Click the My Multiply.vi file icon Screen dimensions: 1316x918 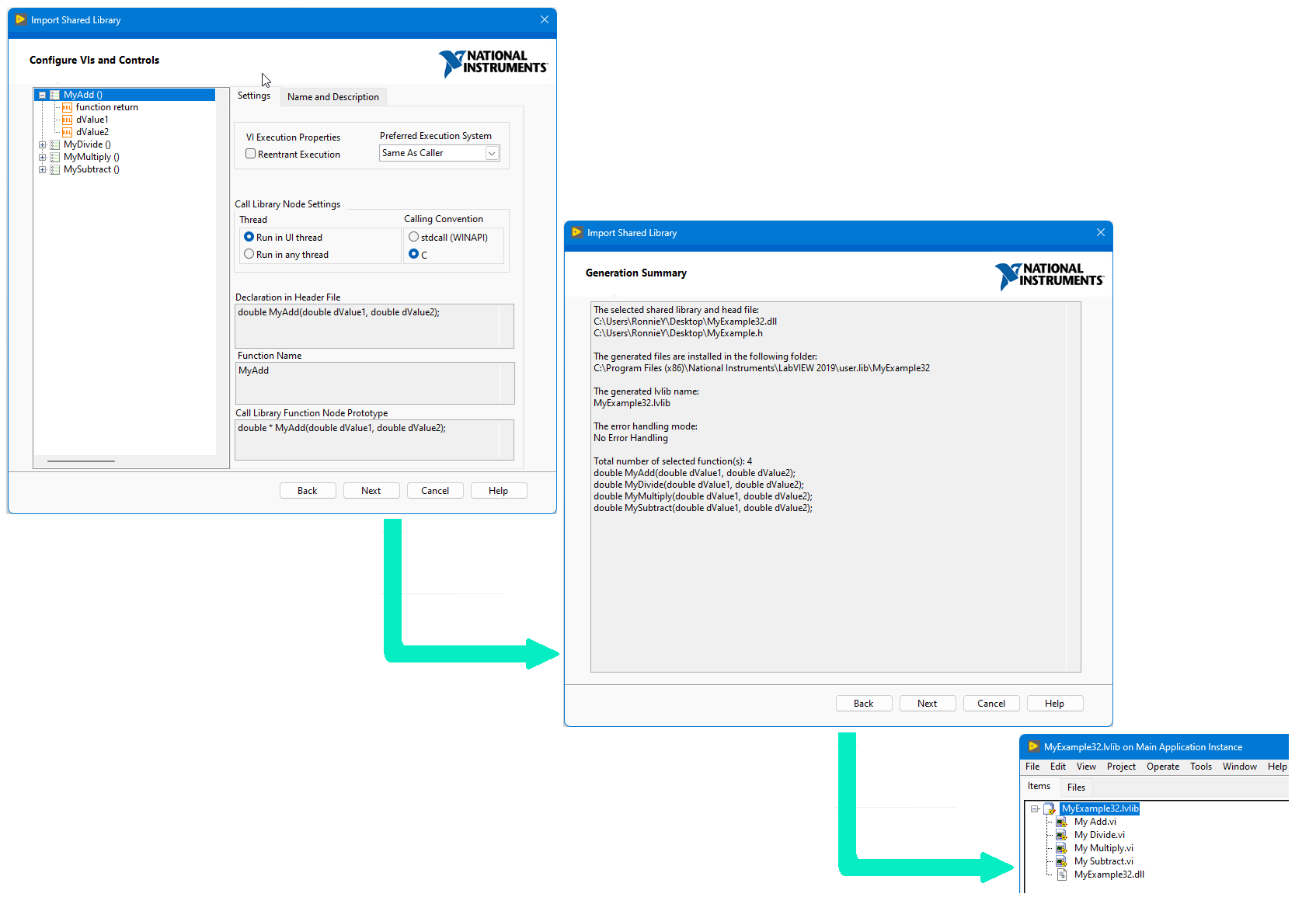pyautogui.click(x=1062, y=848)
